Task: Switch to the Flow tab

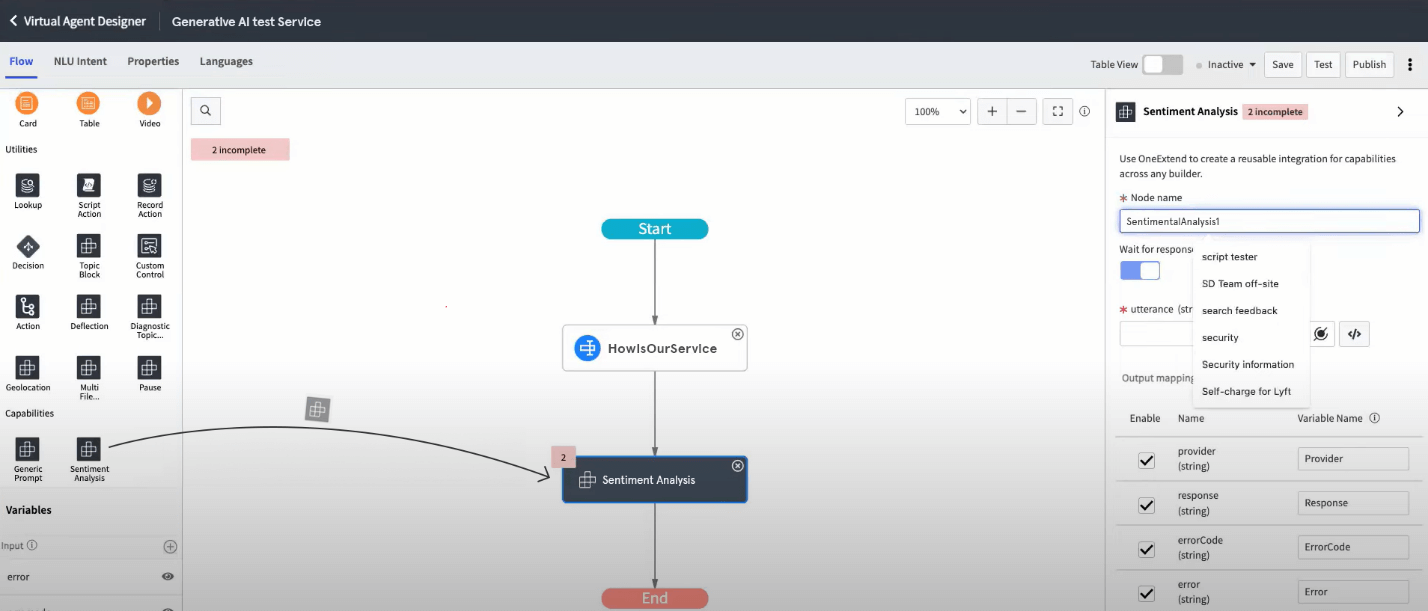Action: coord(21,61)
